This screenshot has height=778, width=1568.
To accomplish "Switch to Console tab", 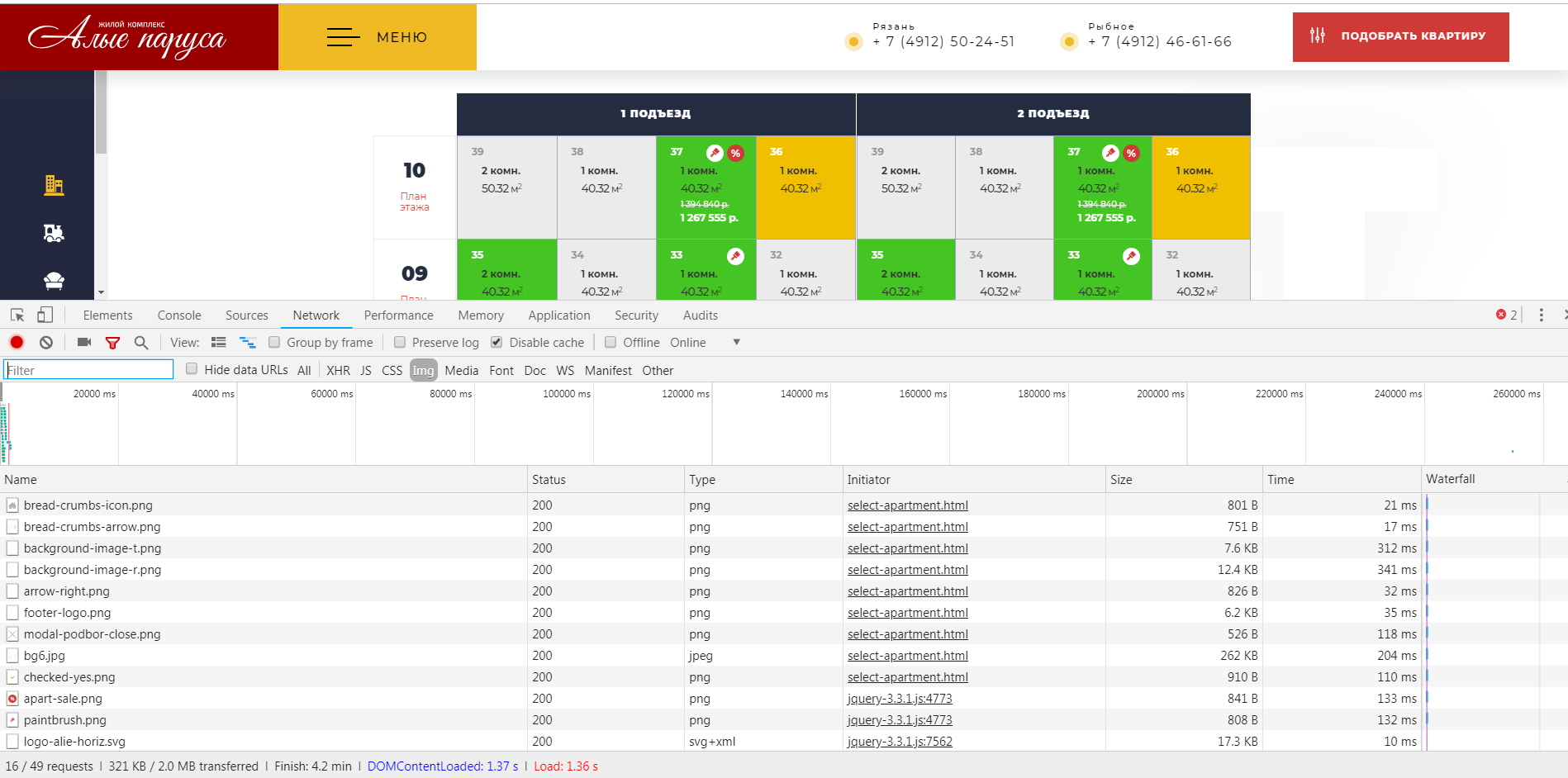I will click(x=179, y=315).
